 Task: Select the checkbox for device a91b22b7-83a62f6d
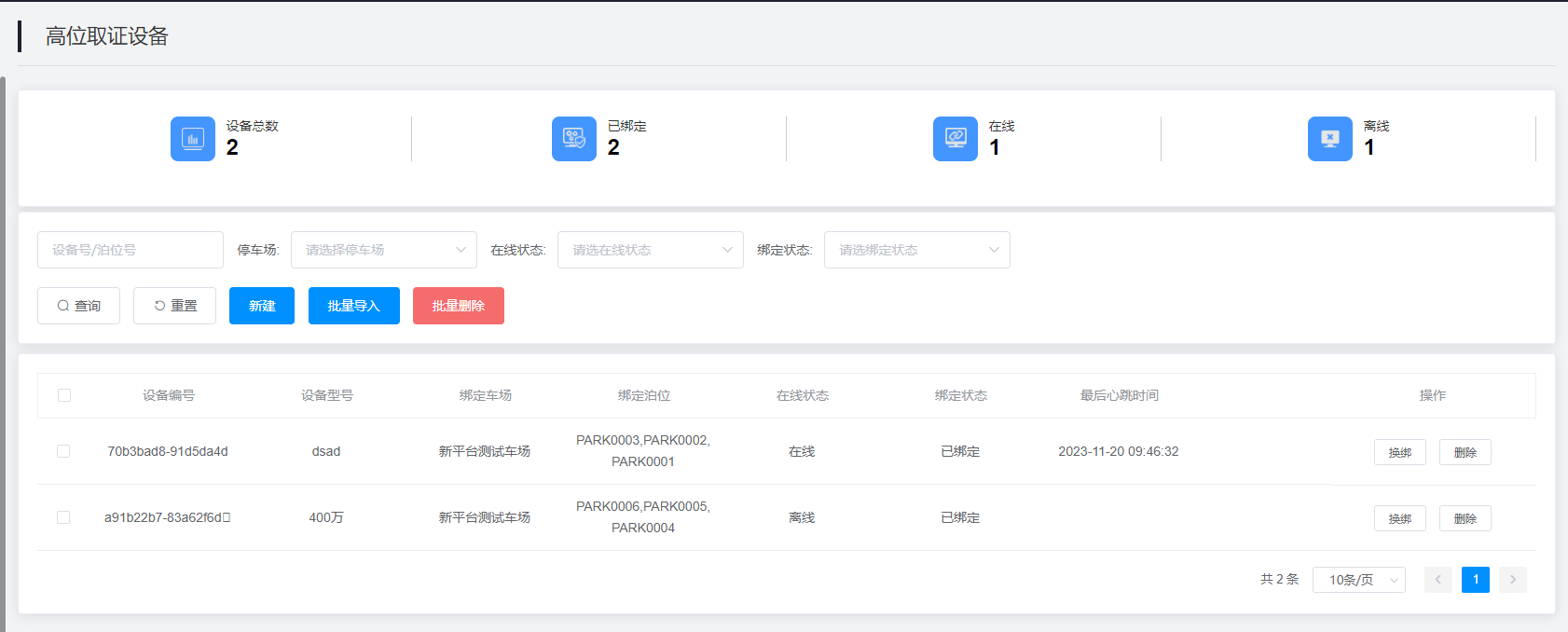point(63,517)
